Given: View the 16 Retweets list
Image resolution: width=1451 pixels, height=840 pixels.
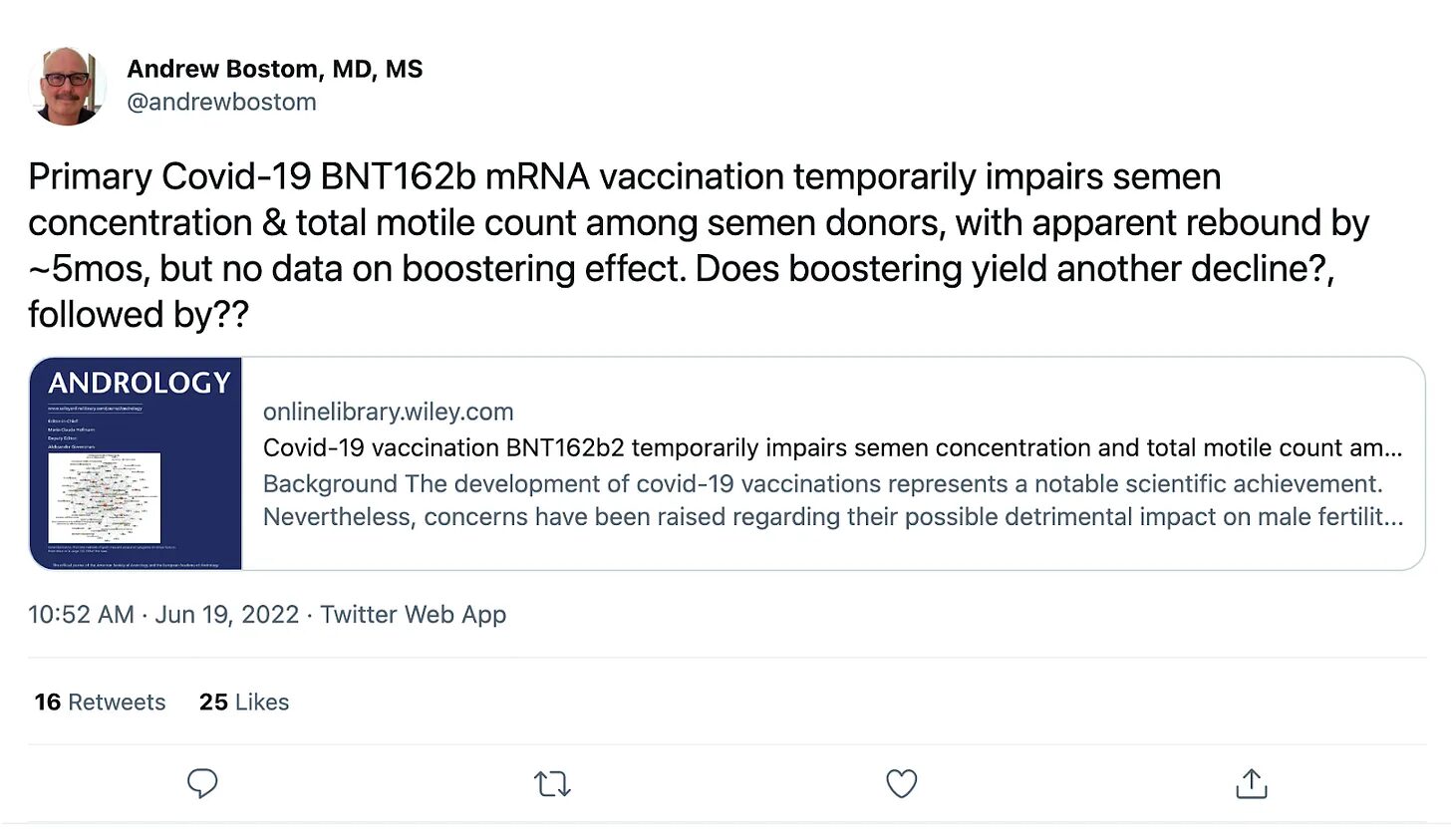Looking at the screenshot, I should (100, 701).
